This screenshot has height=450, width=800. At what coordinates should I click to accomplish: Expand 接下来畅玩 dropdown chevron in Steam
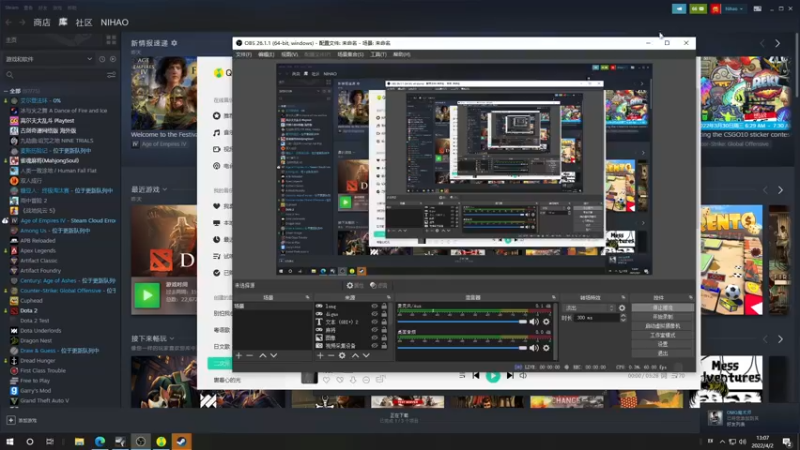pyautogui.click(x=172, y=338)
